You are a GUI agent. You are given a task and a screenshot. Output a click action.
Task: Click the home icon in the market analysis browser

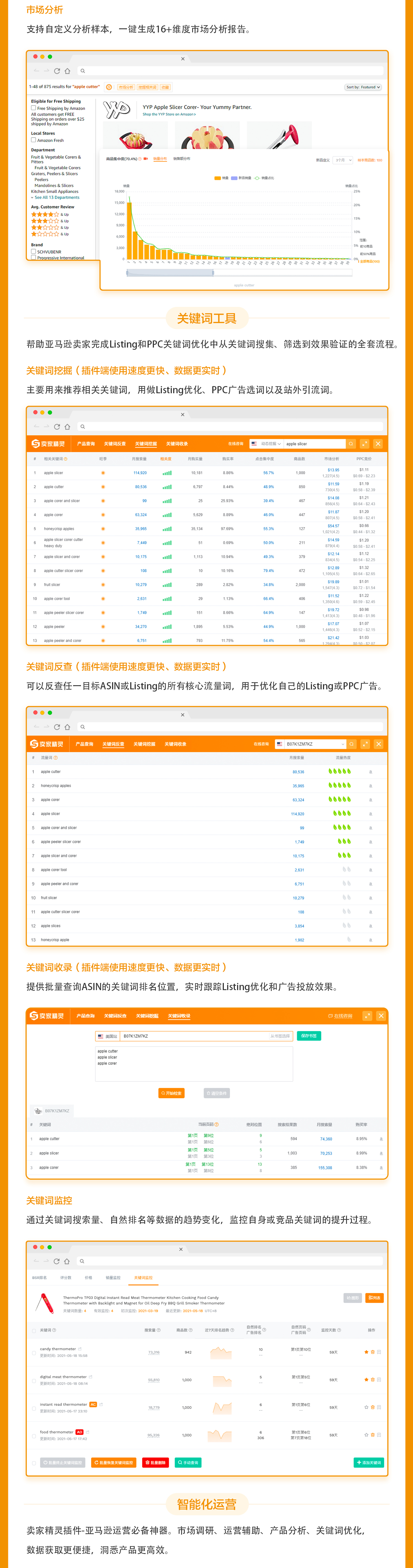(x=68, y=71)
